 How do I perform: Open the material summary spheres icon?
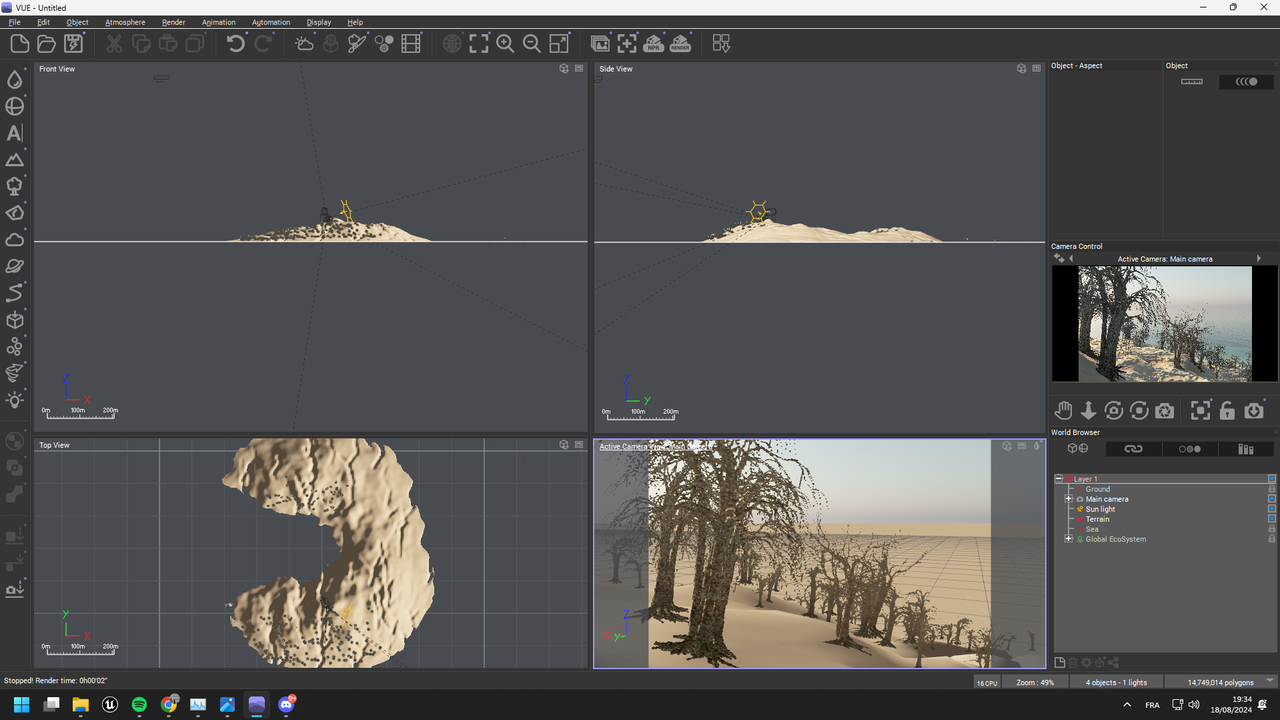click(384, 43)
